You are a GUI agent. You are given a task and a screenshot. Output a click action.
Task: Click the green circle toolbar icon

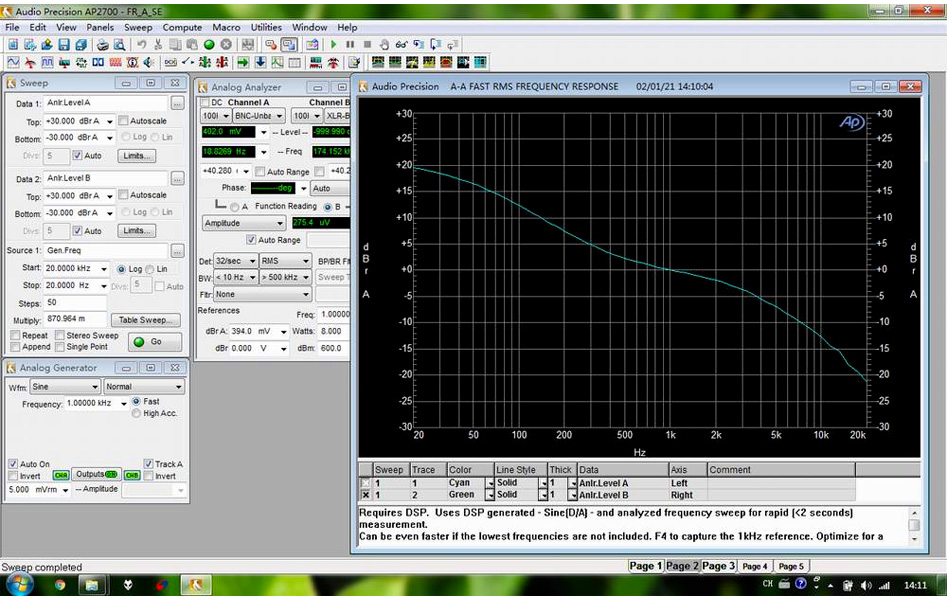pyautogui.click(x=209, y=44)
